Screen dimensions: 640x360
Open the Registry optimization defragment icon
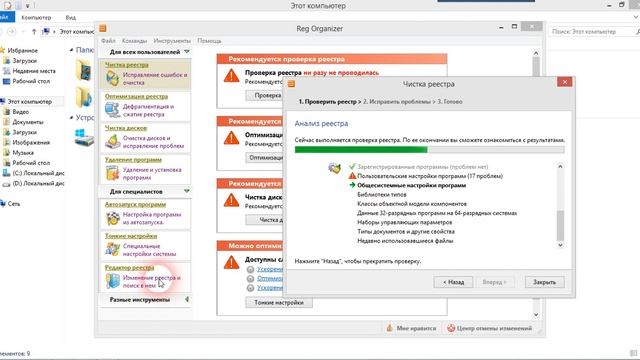(x=112, y=110)
